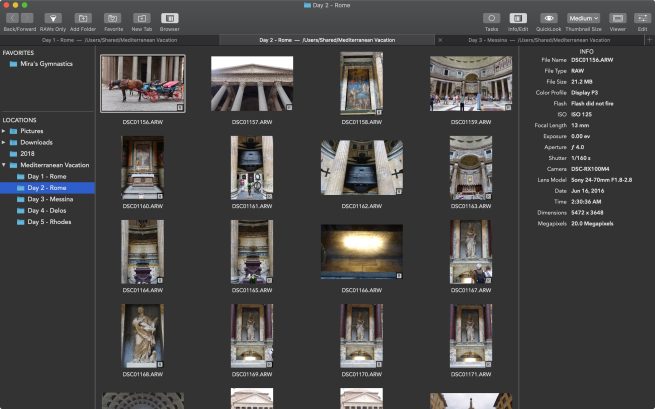The height and width of the screenshot is (409, 655).
Task: Select the Day 2 - Rome tab
Action: (x=327, y=40)
